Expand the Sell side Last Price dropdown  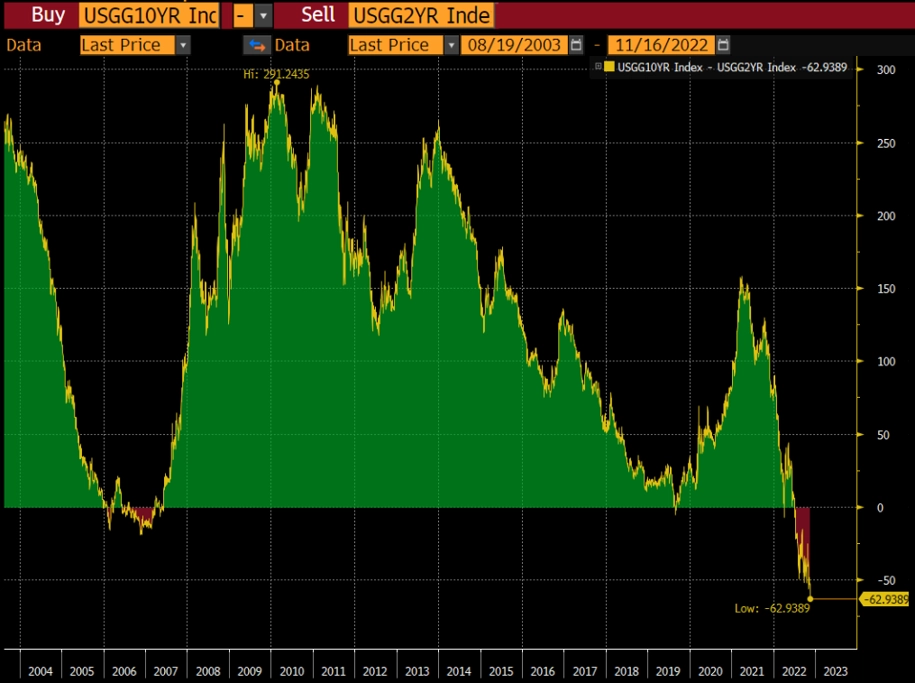(x=451, y=45)
